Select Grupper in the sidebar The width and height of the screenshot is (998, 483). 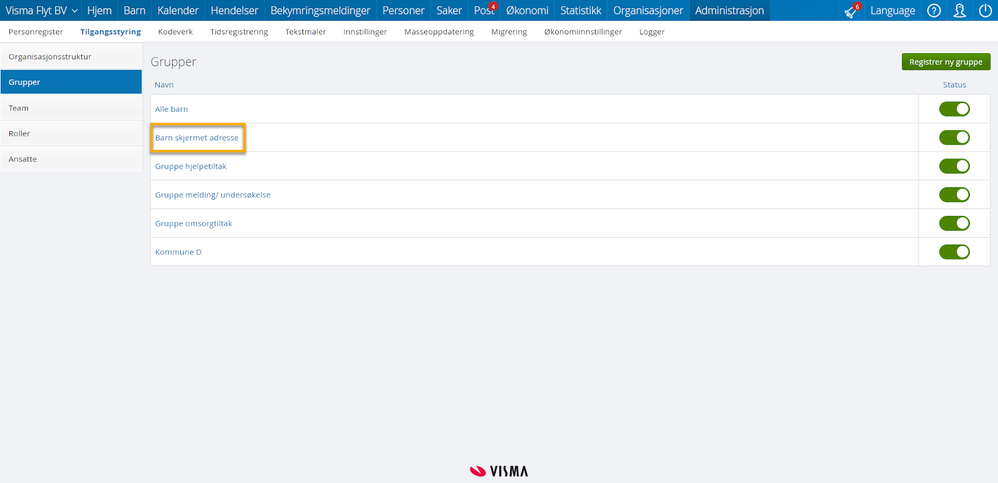coord(71,82)
